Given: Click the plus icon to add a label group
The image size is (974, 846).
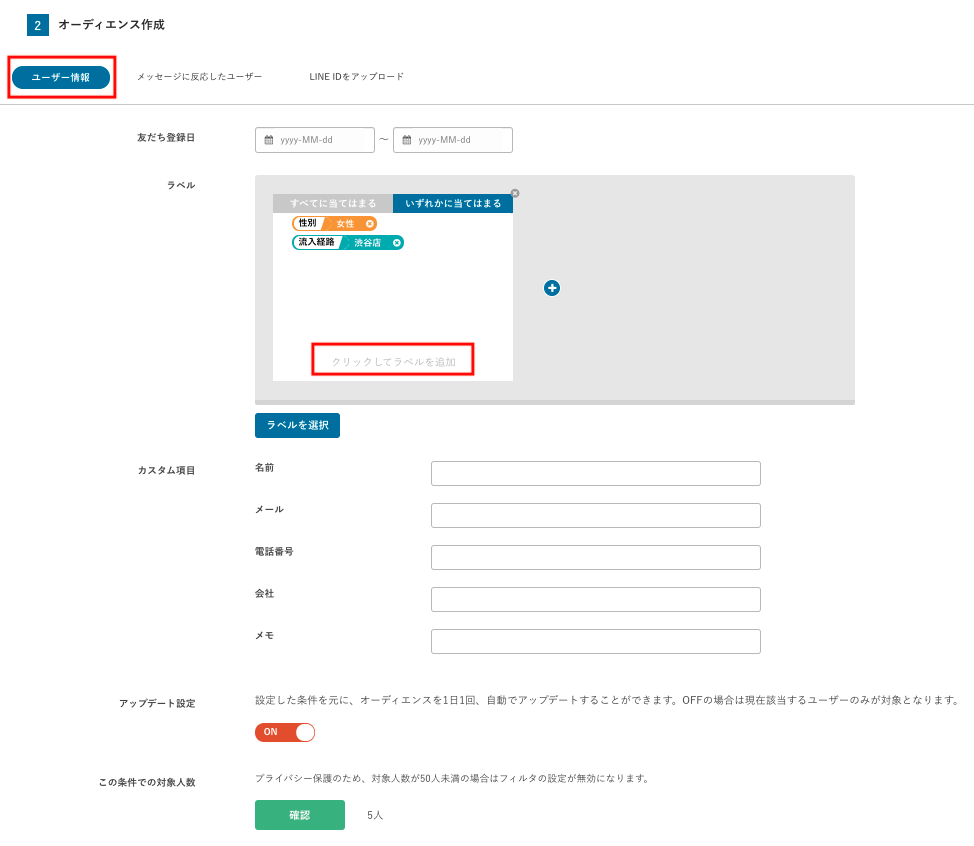Looking at the screenshot, I should (552, 288).
